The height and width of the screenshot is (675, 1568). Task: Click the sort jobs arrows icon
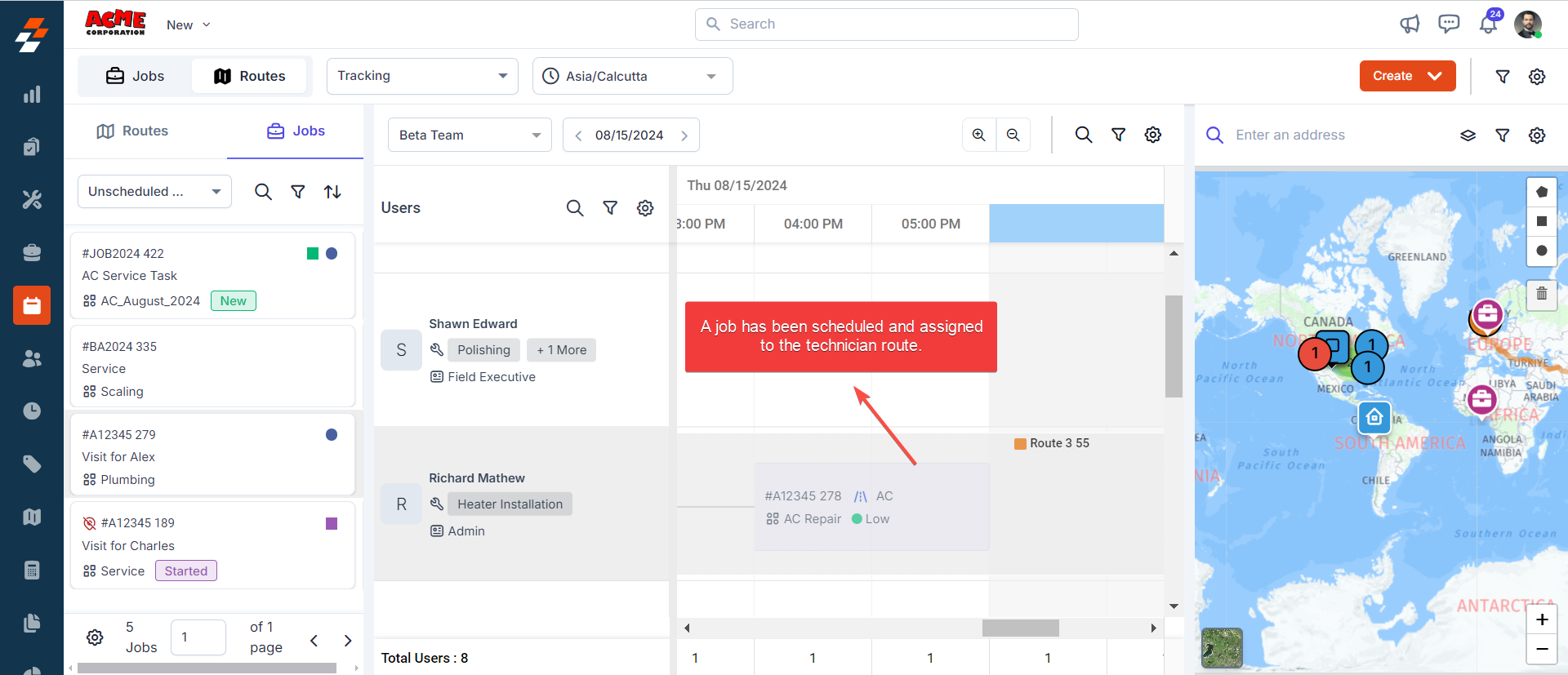pyautogui.click(x=332, y=192)
